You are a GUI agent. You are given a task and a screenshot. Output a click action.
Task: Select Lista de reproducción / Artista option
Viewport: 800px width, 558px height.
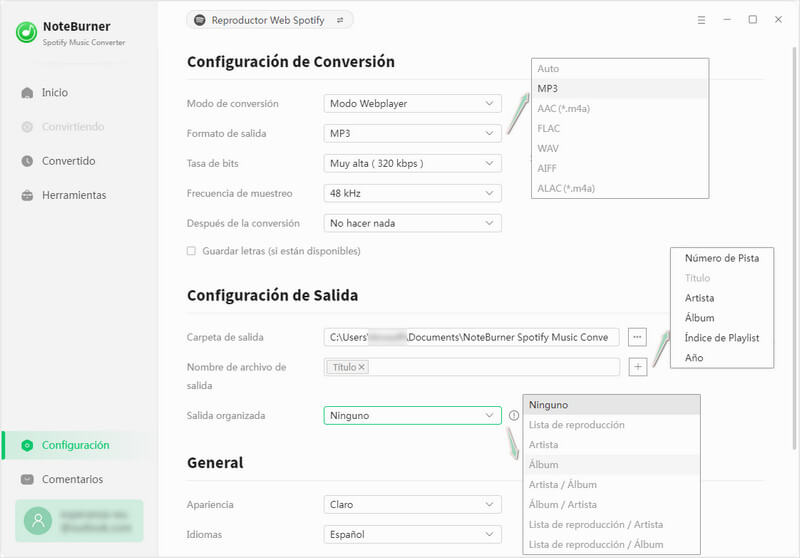pos(612,524)
